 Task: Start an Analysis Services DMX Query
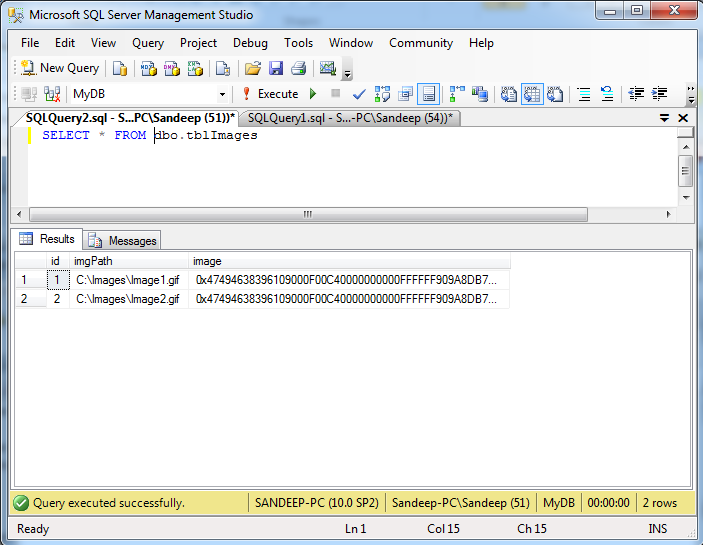pos(172,68)
